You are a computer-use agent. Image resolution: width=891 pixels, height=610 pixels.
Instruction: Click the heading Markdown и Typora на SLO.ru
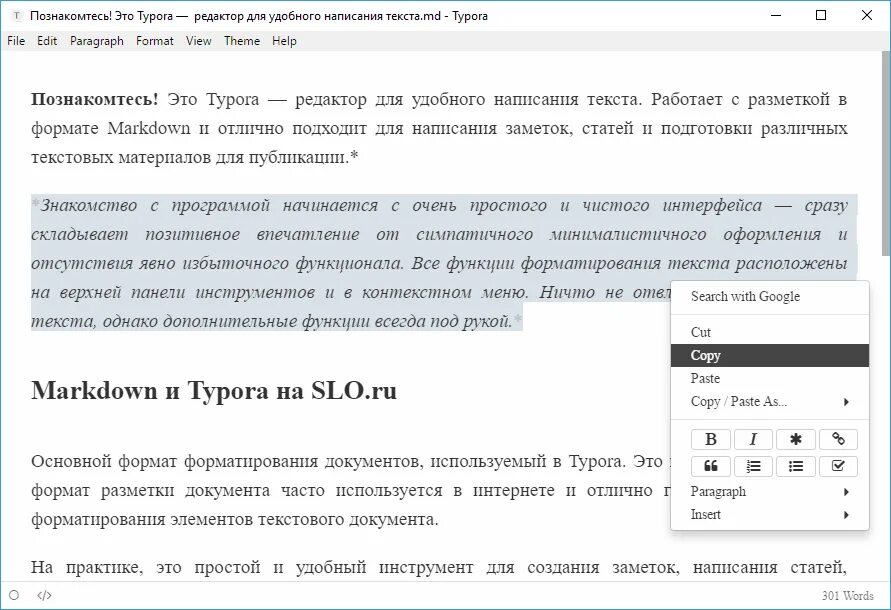214,391
